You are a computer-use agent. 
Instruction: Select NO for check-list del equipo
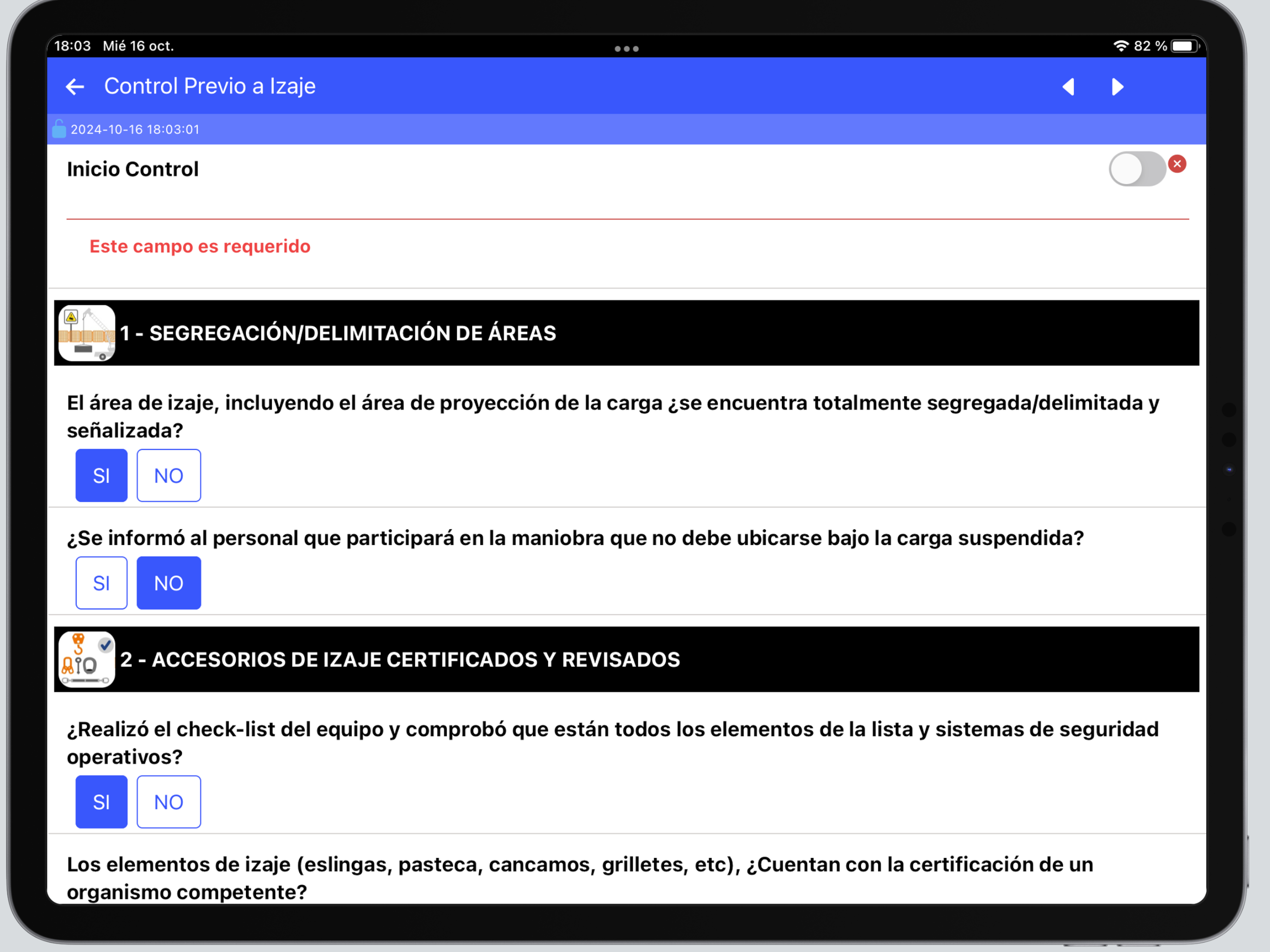click(x=169, y=802)
